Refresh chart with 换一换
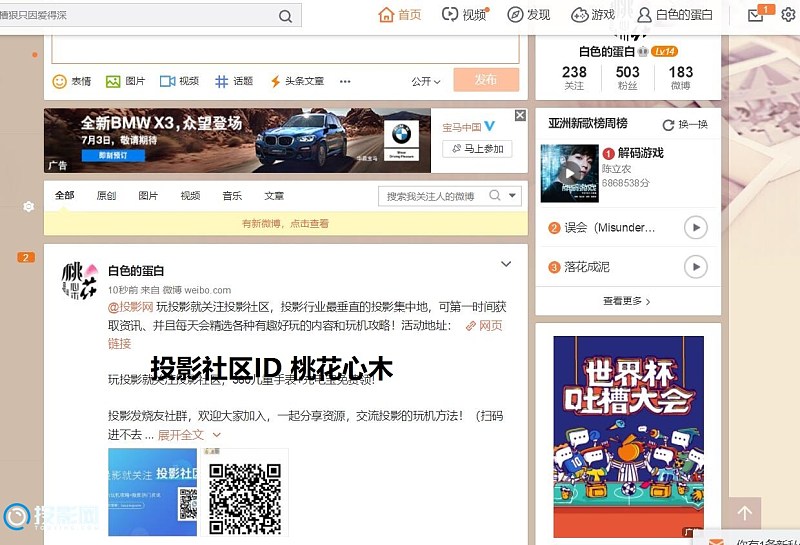 coord(685,124)
